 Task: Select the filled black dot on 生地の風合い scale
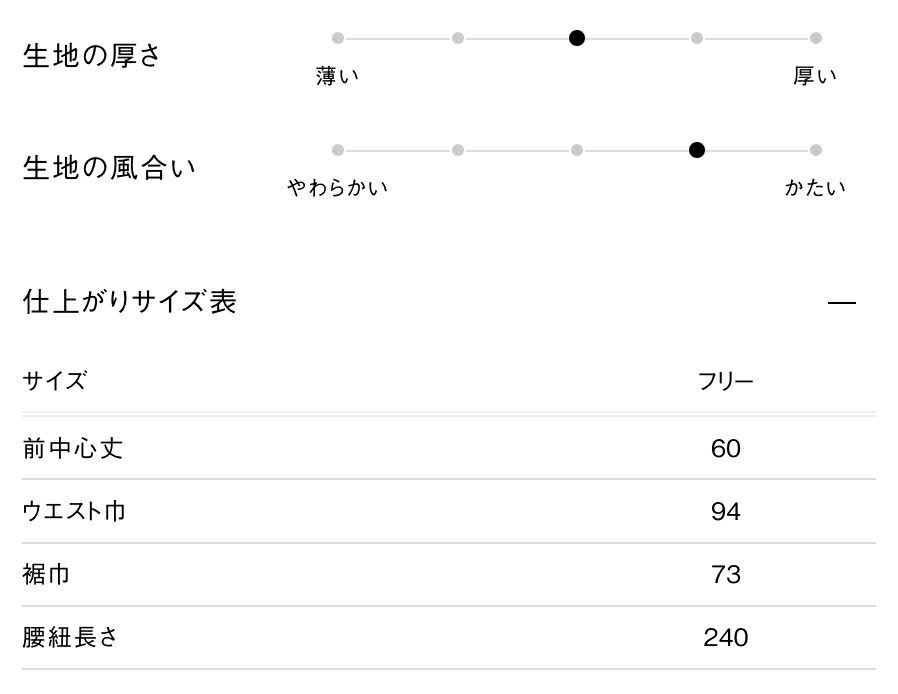pos(697,150)
